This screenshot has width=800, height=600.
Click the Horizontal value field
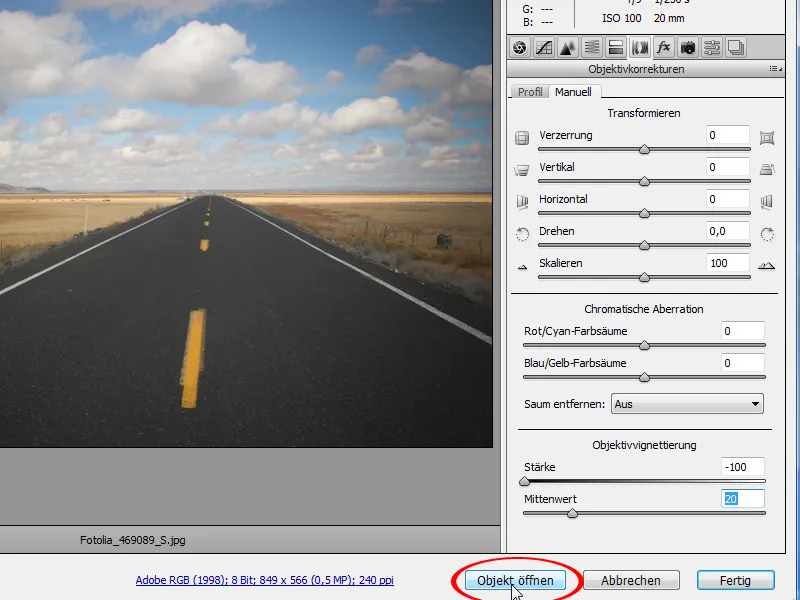click(x=728, y=199)
